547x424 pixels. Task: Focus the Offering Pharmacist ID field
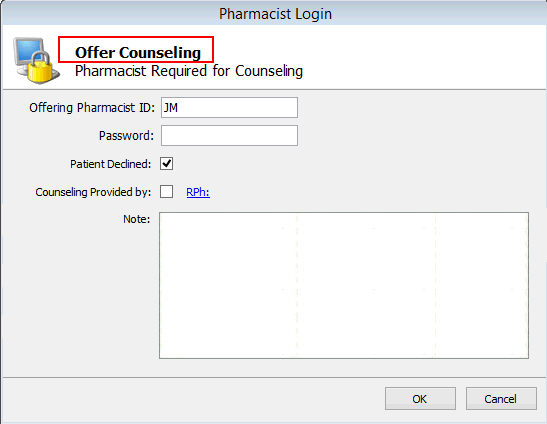pyautogui.click(x=229, y=107)
